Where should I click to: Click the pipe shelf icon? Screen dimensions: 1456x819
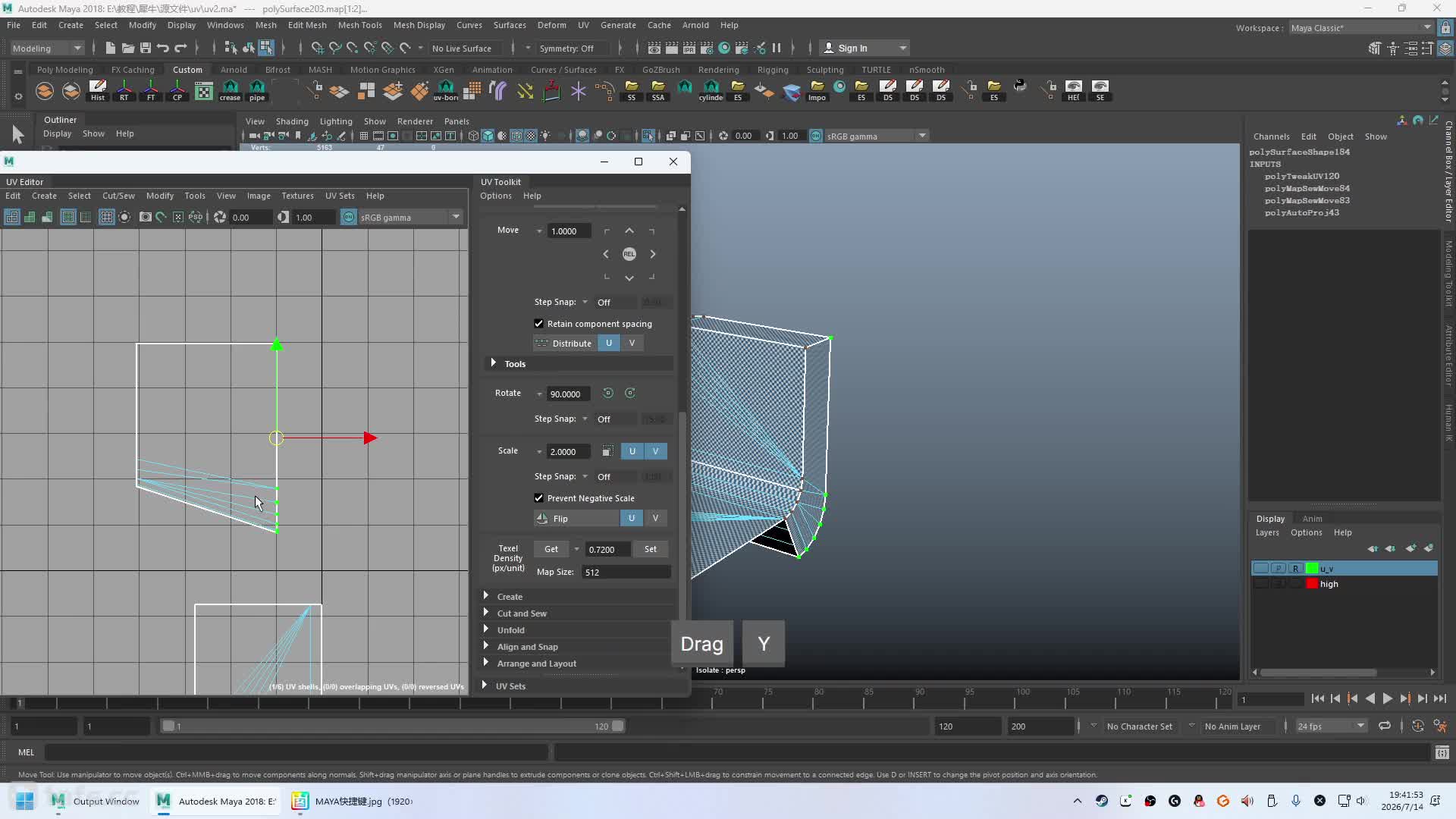[257, 90]
